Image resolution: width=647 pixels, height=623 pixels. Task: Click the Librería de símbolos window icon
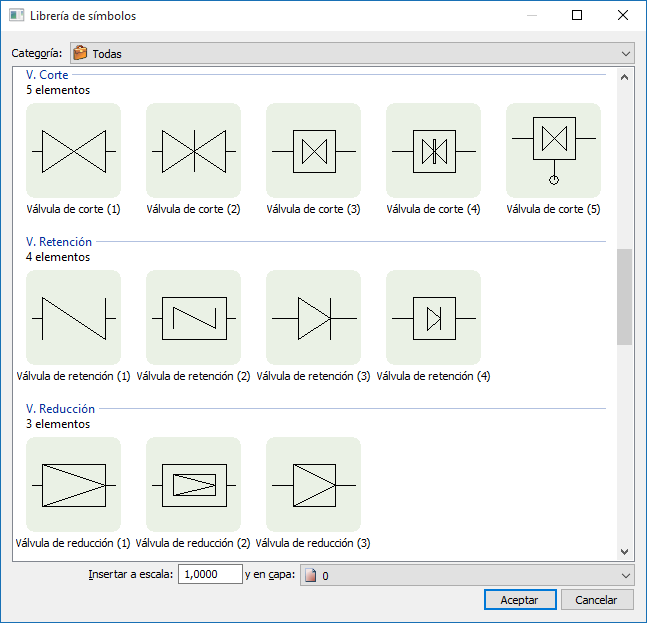point(17,16)
